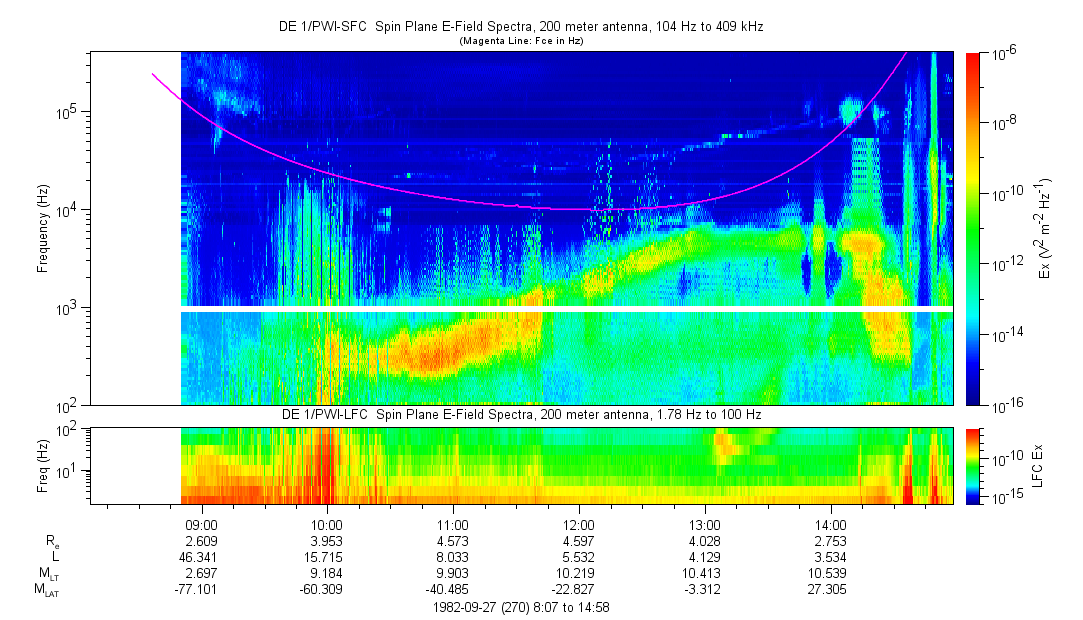Click the Re value 4.597
Screen dimensions: 1083x620
(579, 540)
